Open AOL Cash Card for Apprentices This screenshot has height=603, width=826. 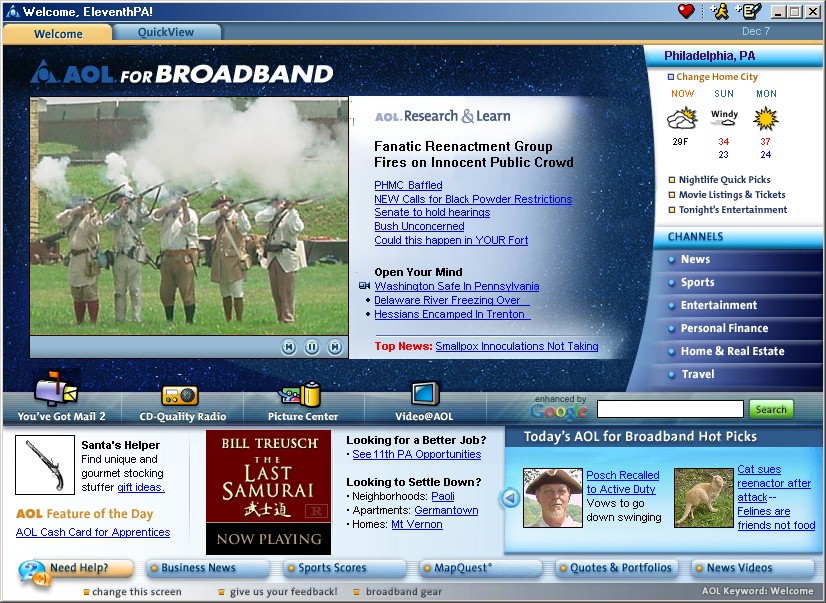[x=93, y=532]
